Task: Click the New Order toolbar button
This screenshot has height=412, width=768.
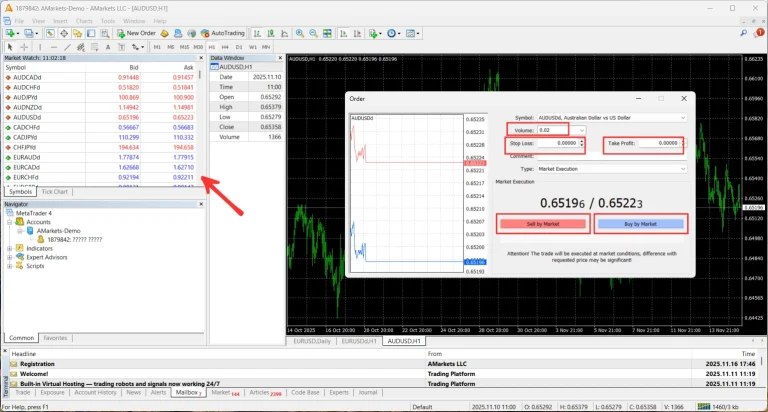Action: coord(136,33)
